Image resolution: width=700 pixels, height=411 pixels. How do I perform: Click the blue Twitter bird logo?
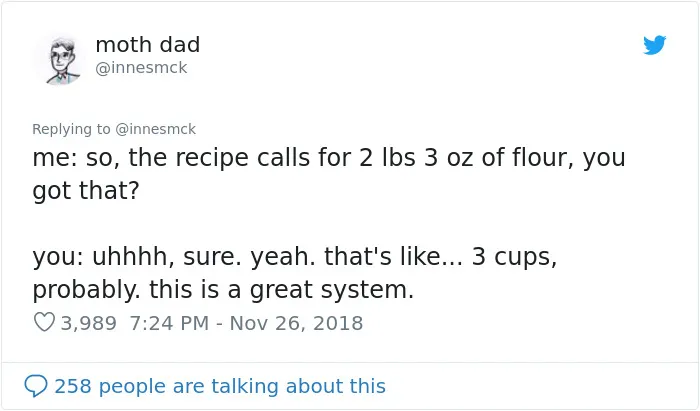pos(654,45)
